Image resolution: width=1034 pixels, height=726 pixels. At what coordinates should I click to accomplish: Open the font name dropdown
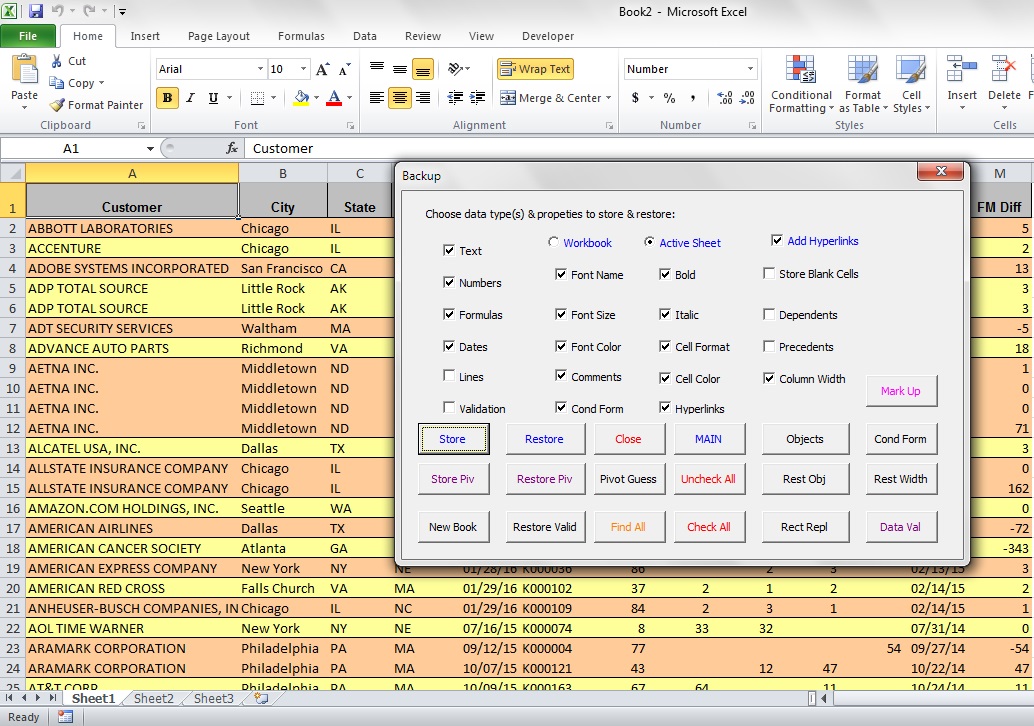[x=260, y=69]
